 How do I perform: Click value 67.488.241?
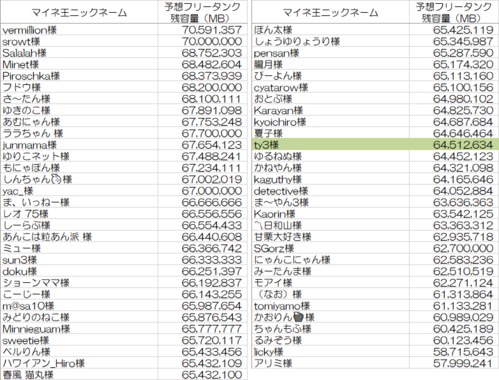point(212,157)
